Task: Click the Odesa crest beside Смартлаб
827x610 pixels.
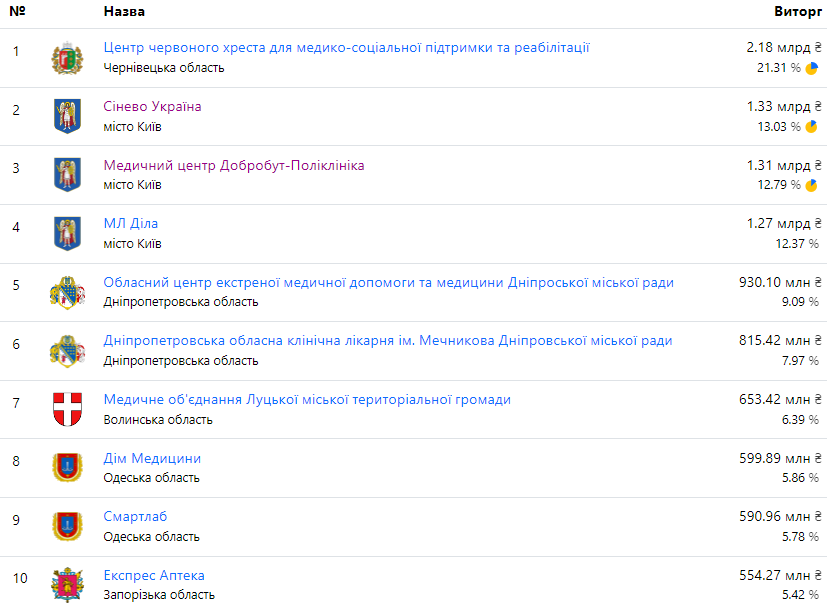Action: click(67, 526)
